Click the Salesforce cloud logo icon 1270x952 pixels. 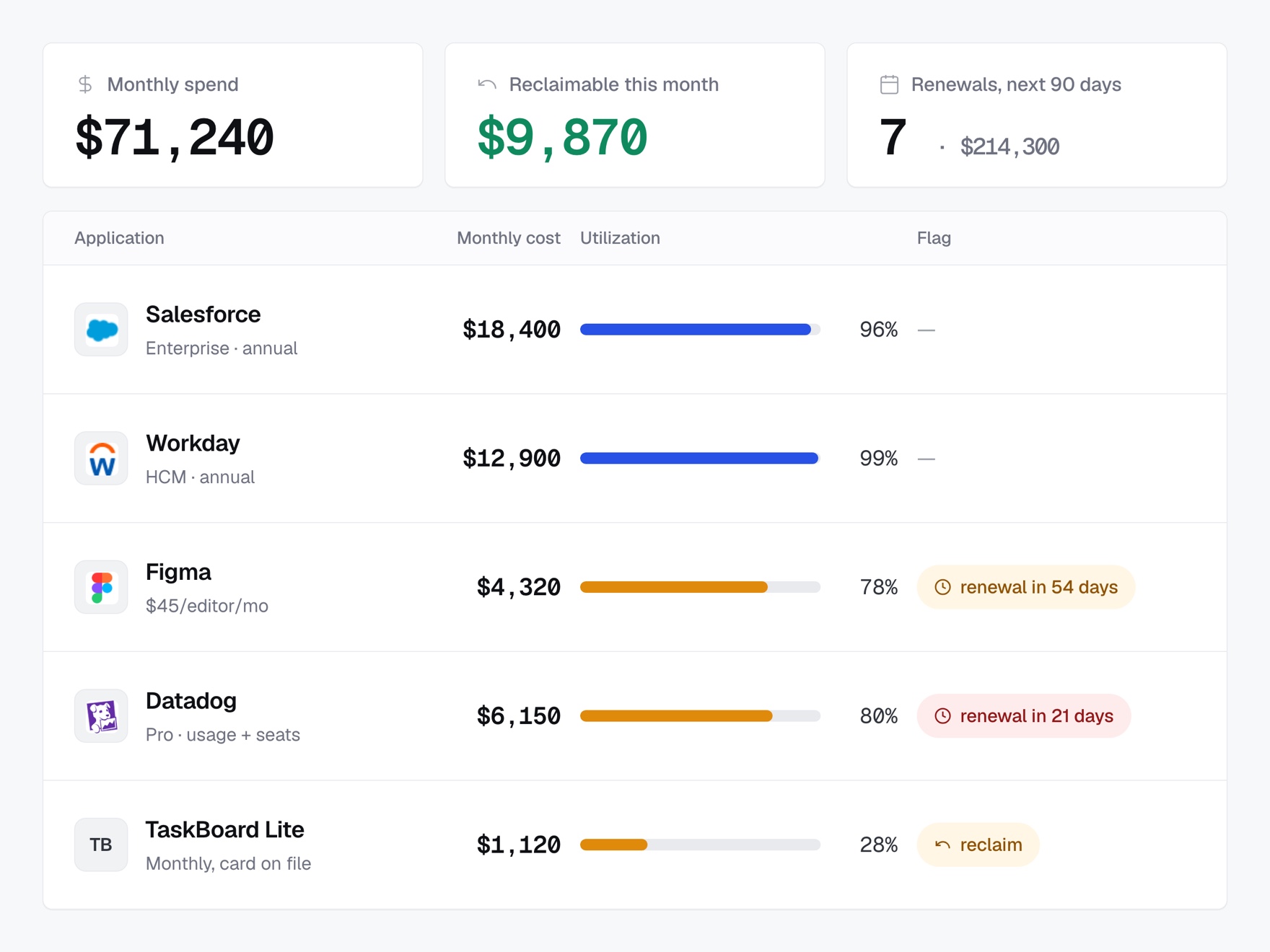[101, 330]
